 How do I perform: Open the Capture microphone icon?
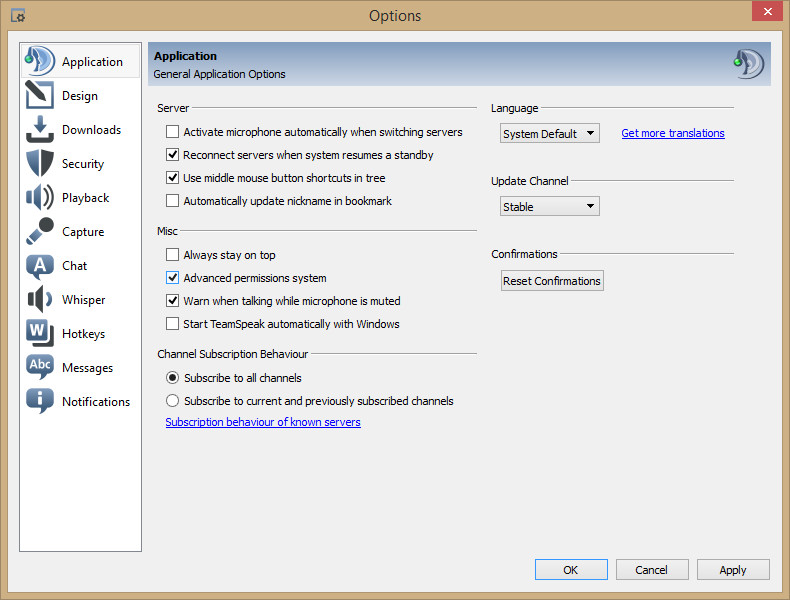(x=39, y=231)
